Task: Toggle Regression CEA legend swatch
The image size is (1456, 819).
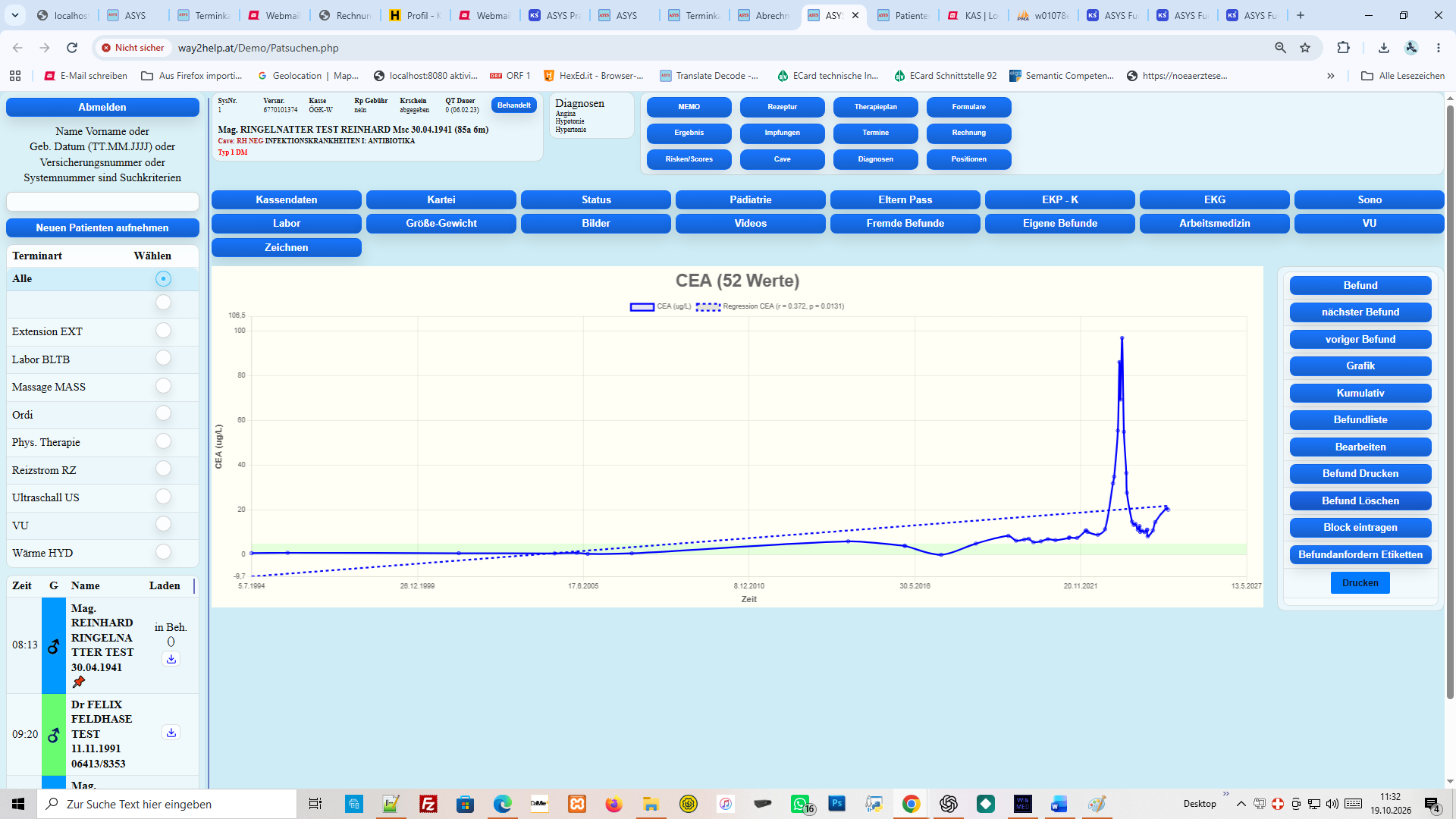Action: pos(708,307)
